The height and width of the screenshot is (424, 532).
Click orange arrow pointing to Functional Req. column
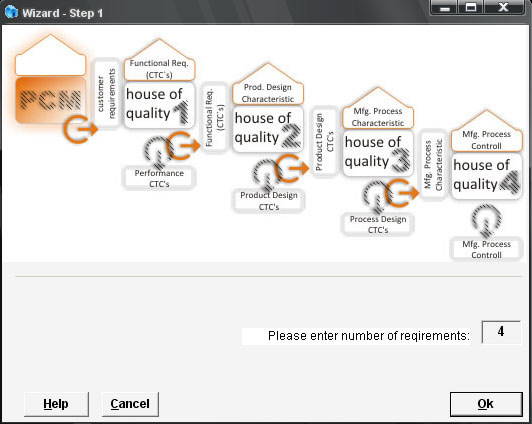[x=184, y=146]
